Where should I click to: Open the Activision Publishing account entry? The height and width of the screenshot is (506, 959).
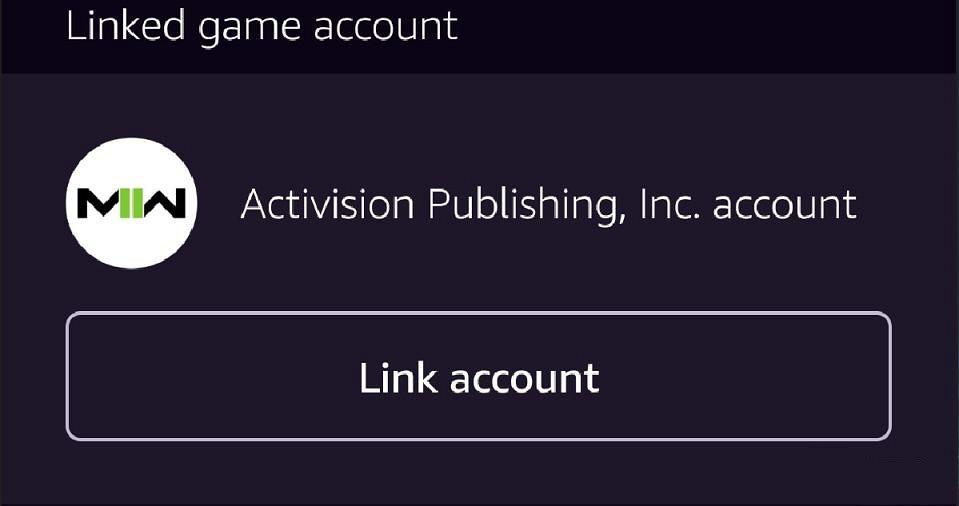pos(548,205)
